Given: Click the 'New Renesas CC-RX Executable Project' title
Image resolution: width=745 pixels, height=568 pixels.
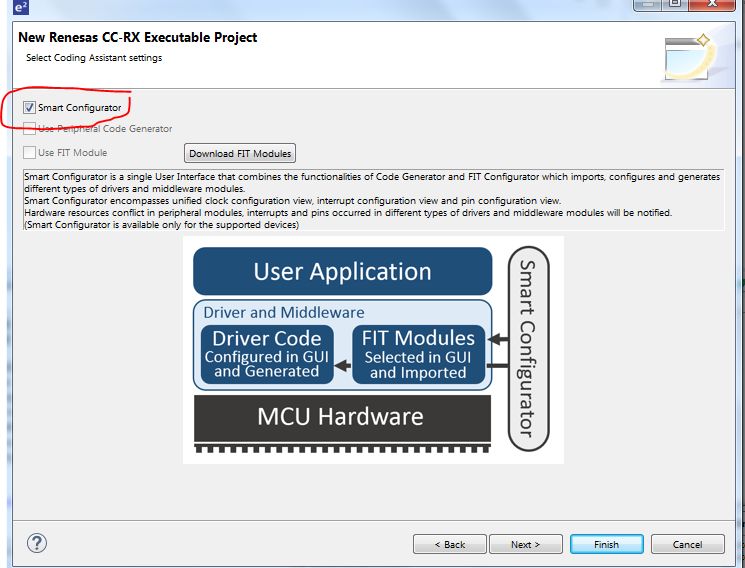Looking at the screenshot, I should point(138,37).
